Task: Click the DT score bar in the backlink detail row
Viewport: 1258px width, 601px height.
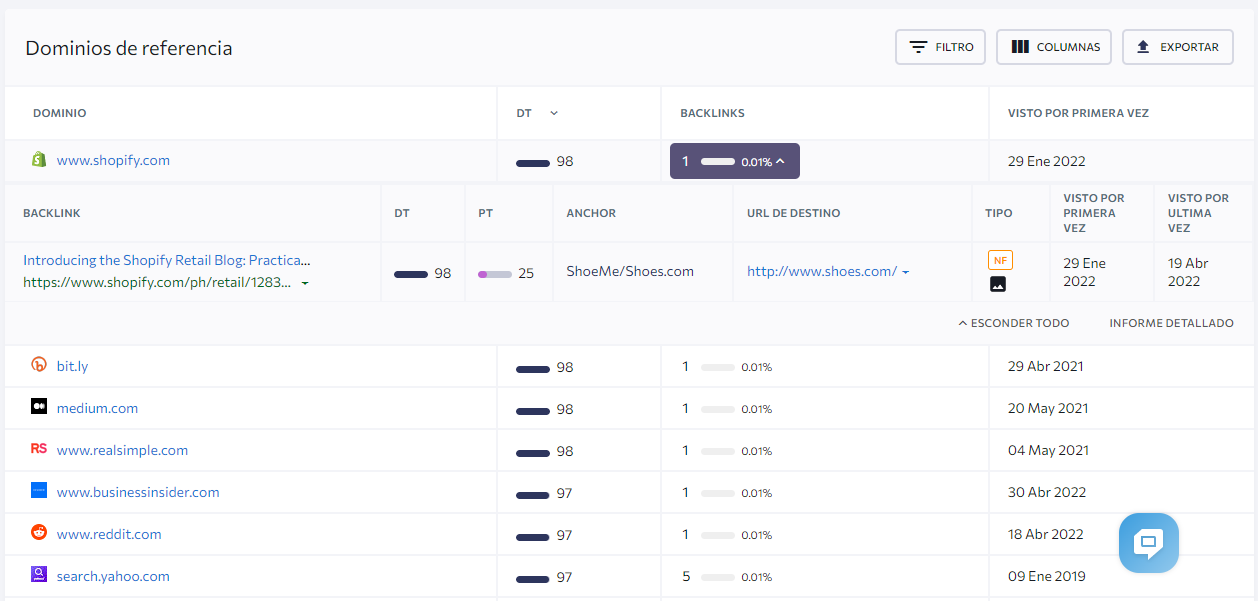Action: pyautogui.click(x=411, y=273)
